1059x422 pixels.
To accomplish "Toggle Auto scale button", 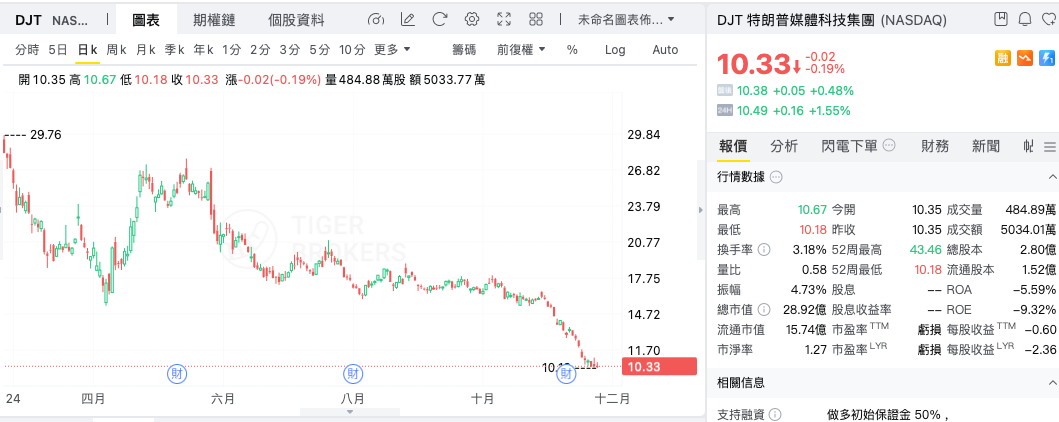I will pyautogui.click(x=665, y=49).
